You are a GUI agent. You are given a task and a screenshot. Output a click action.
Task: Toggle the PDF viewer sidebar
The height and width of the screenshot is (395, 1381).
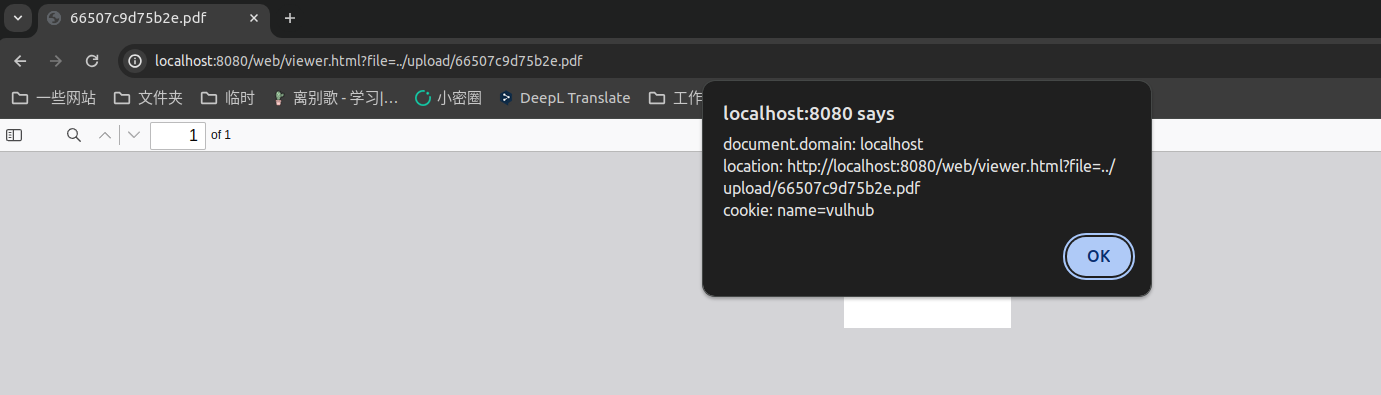pyautogui.click(x=14, y=135)
